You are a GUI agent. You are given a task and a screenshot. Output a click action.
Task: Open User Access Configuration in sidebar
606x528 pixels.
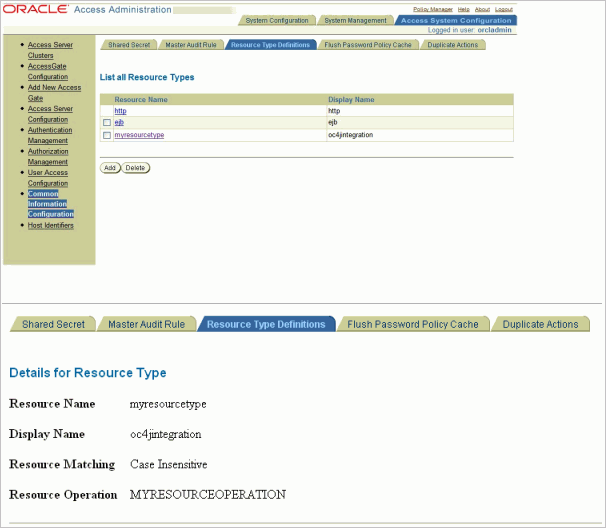(48, 178)
